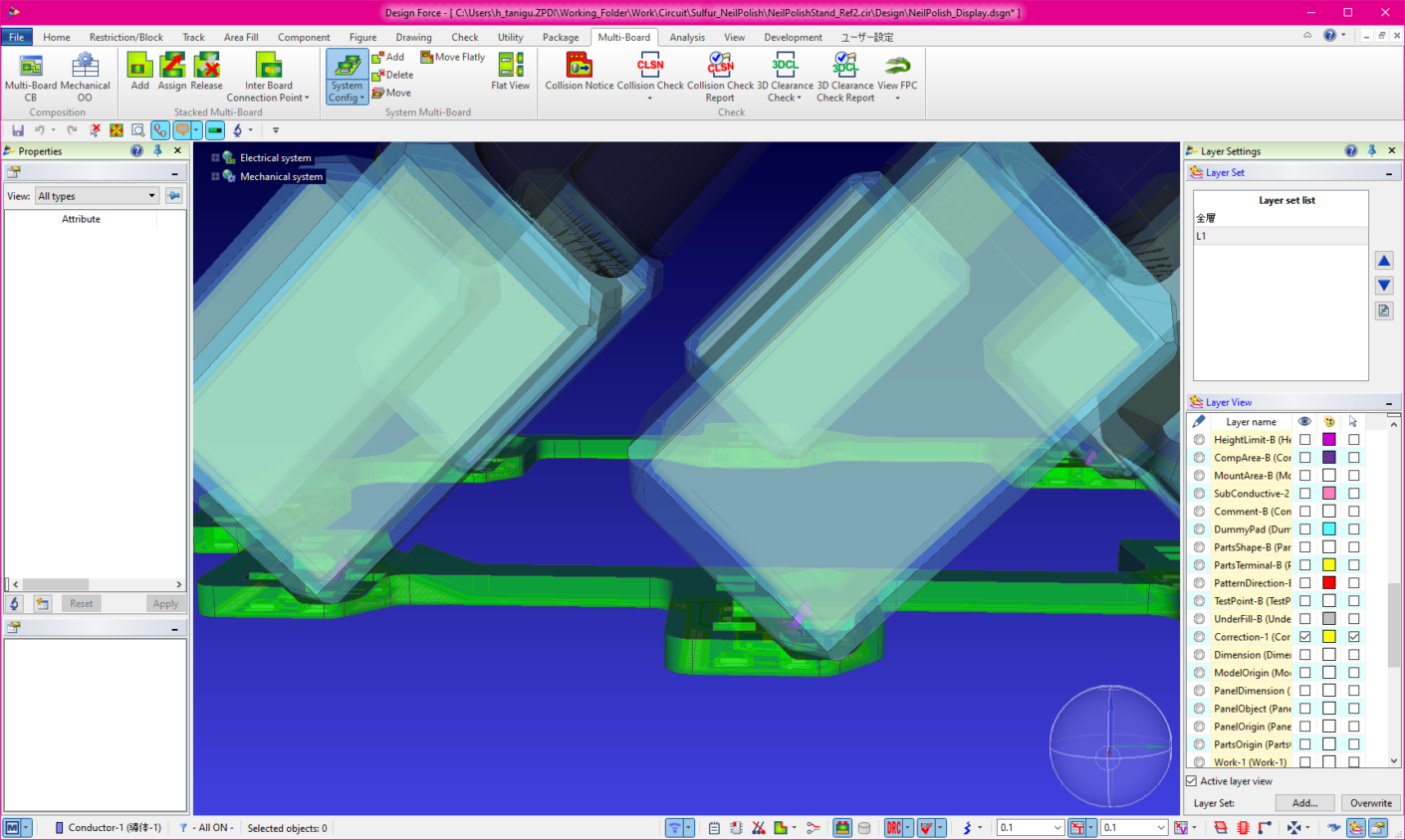Screen dimensions: 1405x840
Task: Click the Overwrite layer set button
Action: coord(1371,803)
